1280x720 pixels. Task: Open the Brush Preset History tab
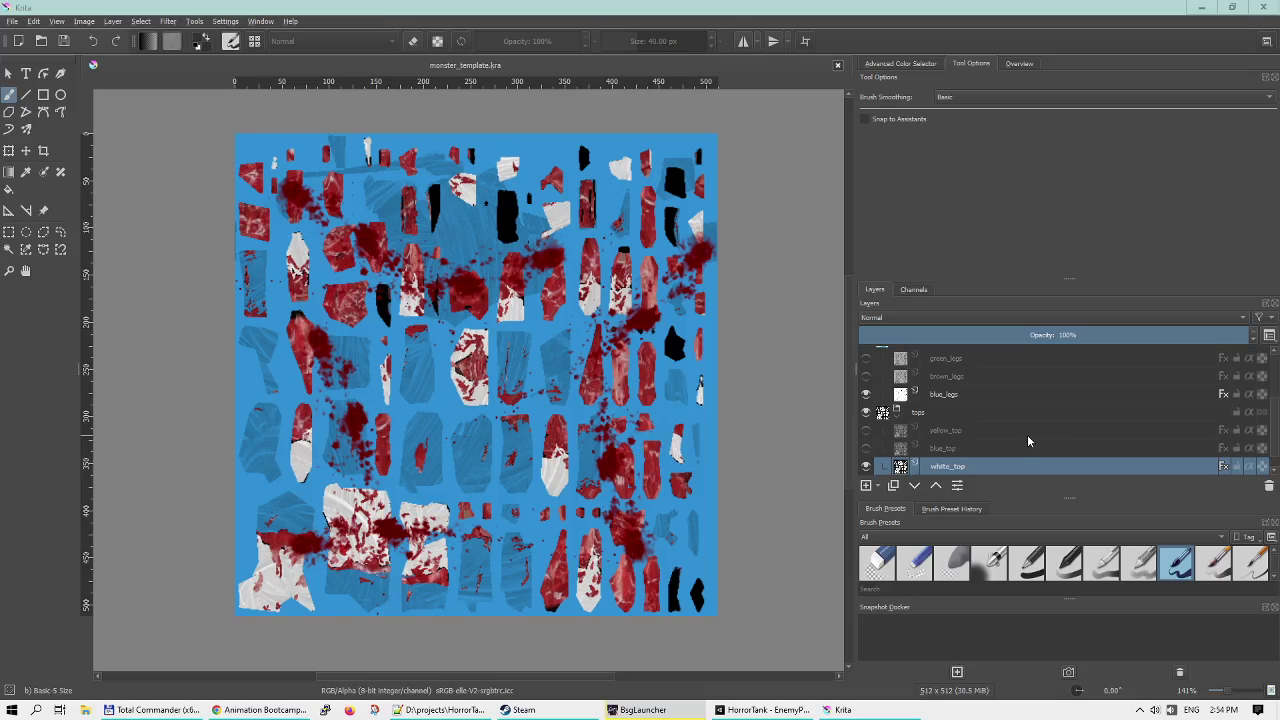951,509
